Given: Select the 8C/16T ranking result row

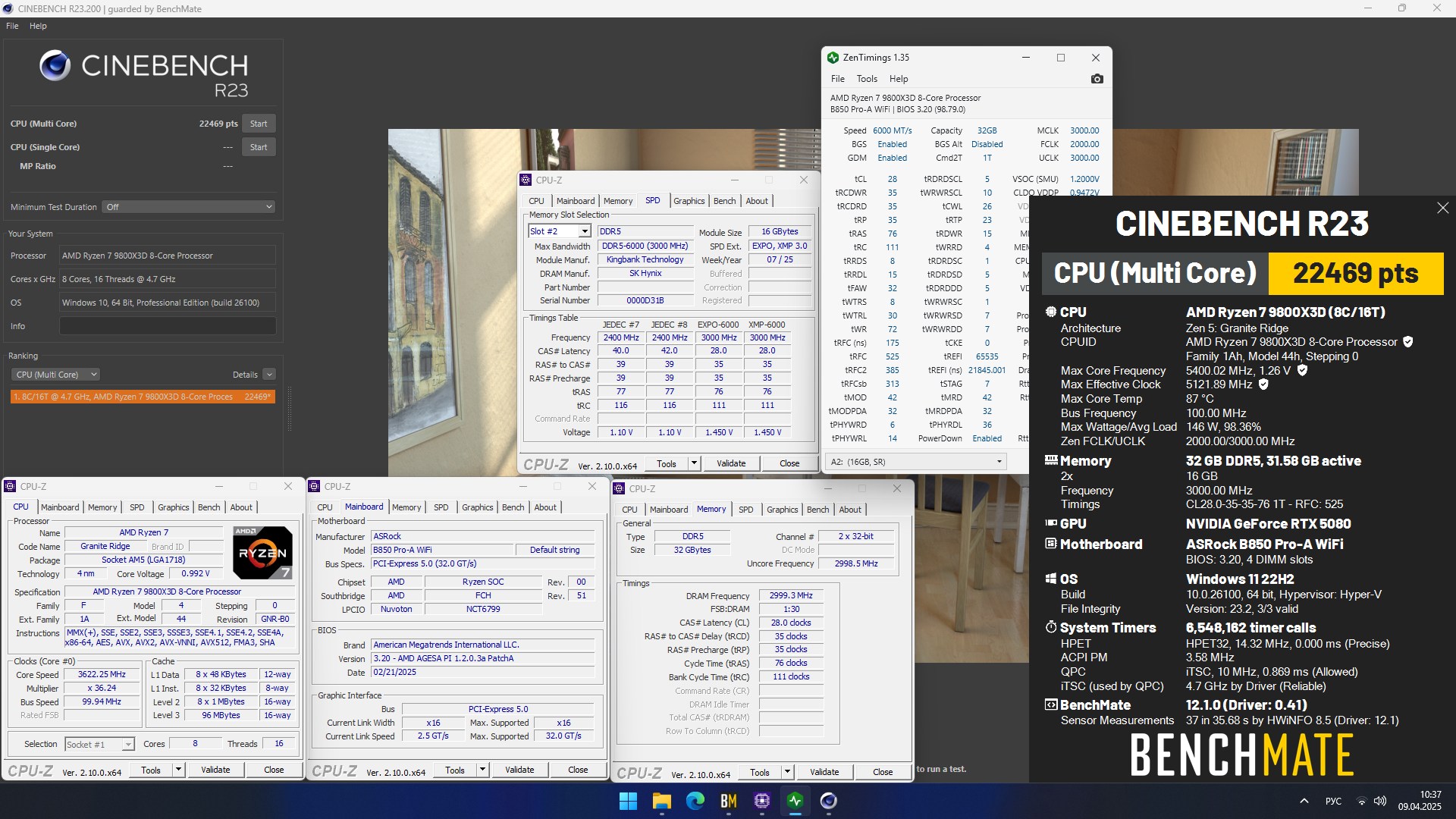Looking at the screenshot, I should [x=143, y=397].
